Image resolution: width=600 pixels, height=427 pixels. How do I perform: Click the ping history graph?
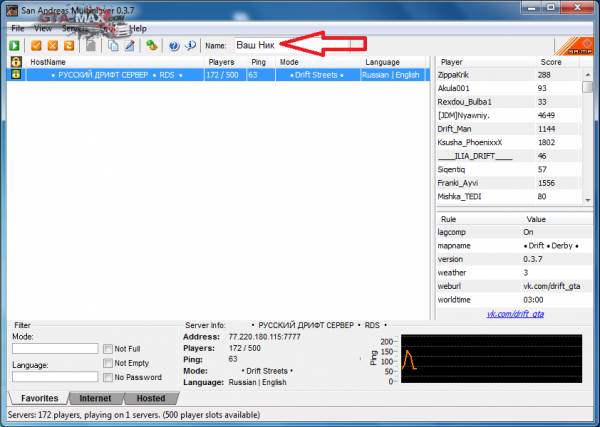tap(491, 359)
